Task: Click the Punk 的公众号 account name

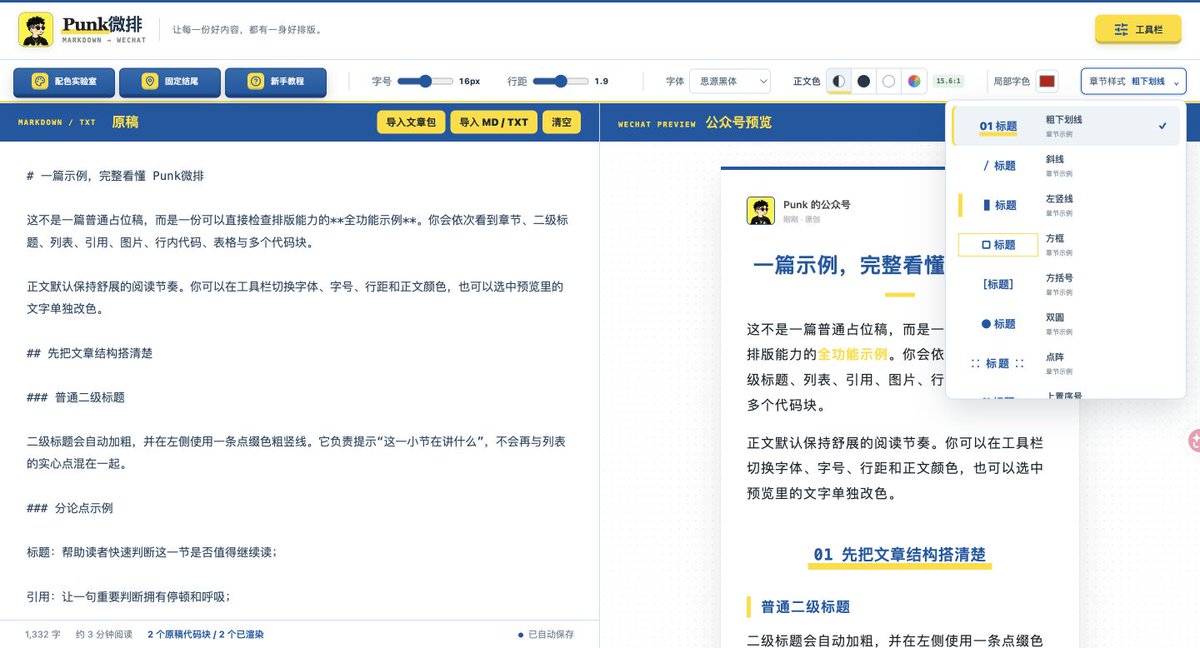Action: 817,204
